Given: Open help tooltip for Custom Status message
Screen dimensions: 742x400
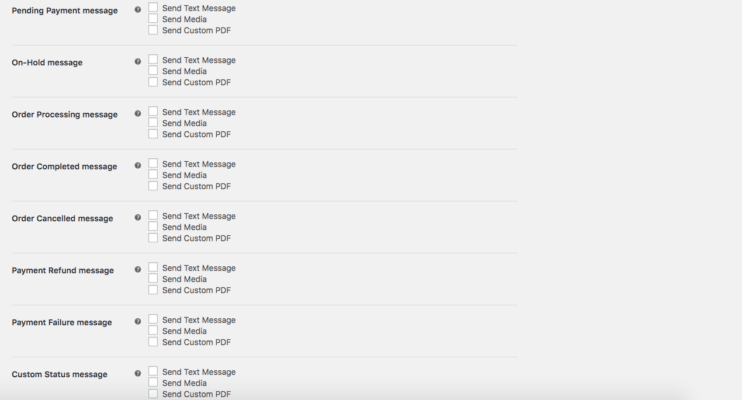Looking at the screenshot, I should tap(138, 373).
